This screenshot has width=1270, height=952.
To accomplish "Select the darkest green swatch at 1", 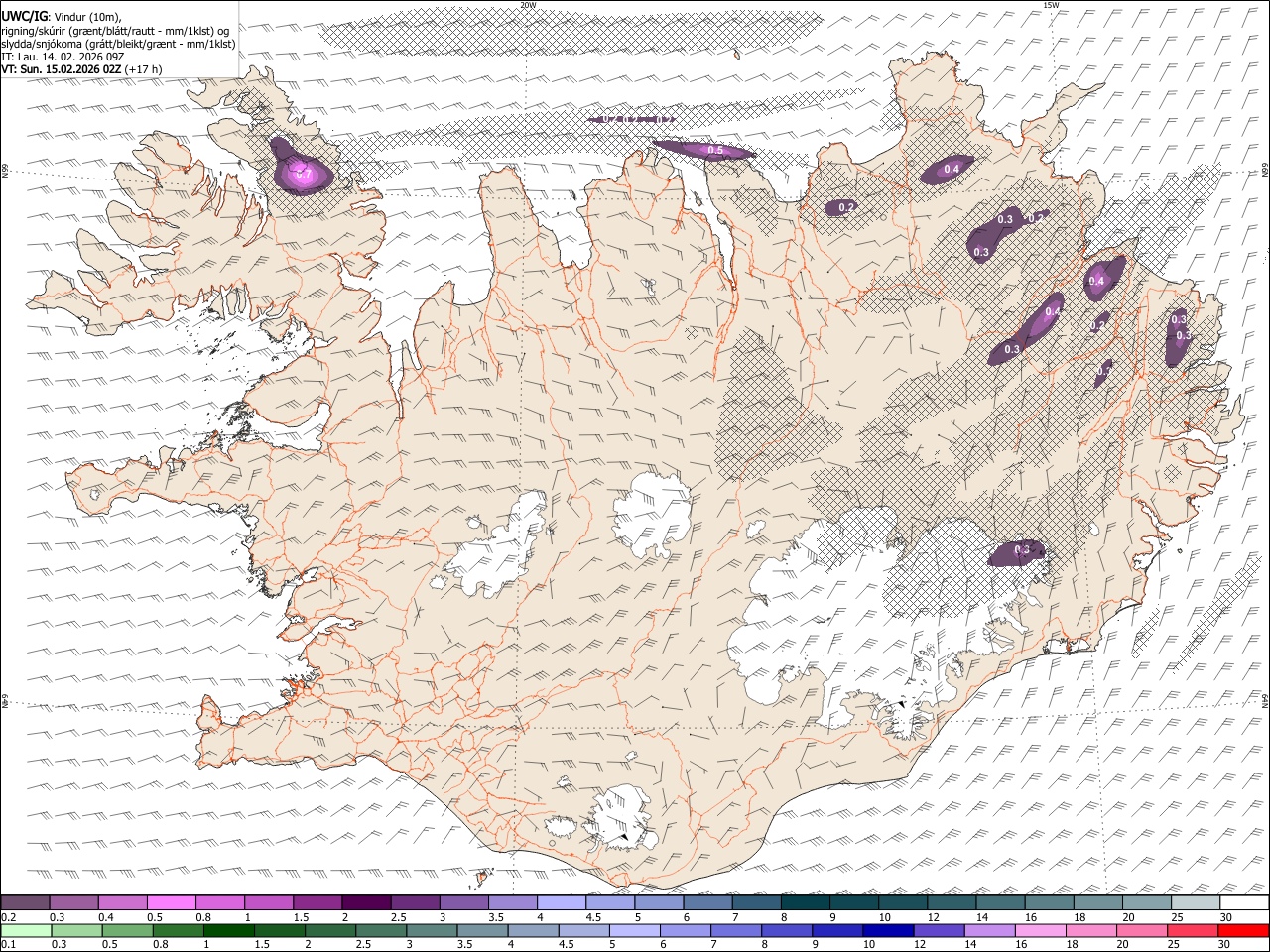I will click(228, 931).
